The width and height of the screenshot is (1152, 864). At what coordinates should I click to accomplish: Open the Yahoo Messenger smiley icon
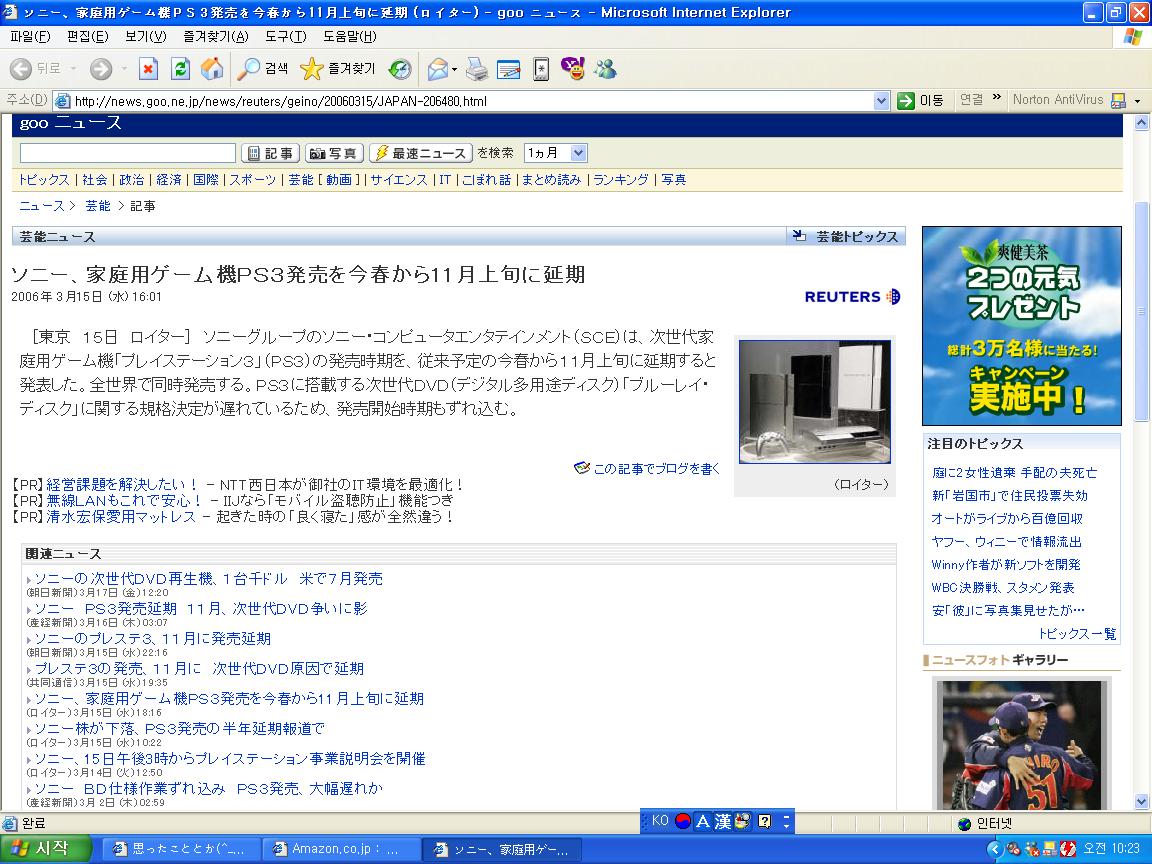click(x=573, y=68)
